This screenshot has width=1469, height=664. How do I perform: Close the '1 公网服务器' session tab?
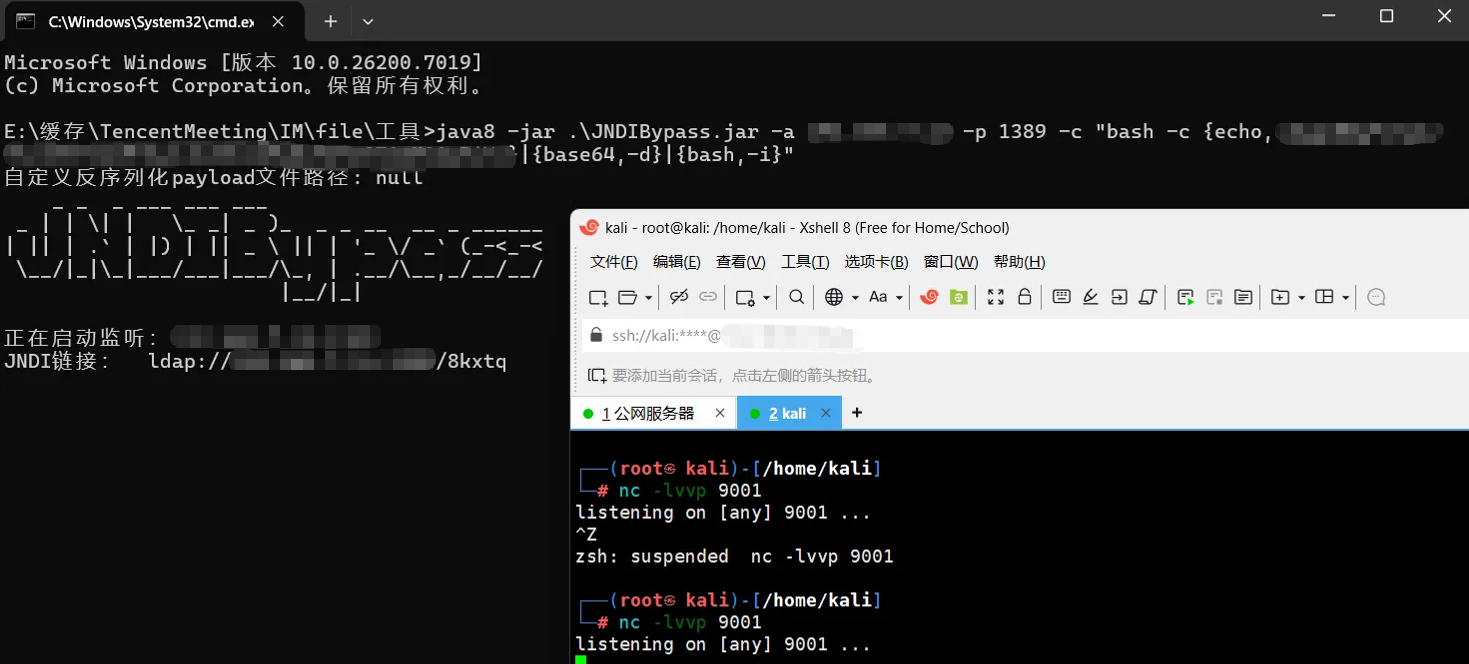tap(720, 413)
